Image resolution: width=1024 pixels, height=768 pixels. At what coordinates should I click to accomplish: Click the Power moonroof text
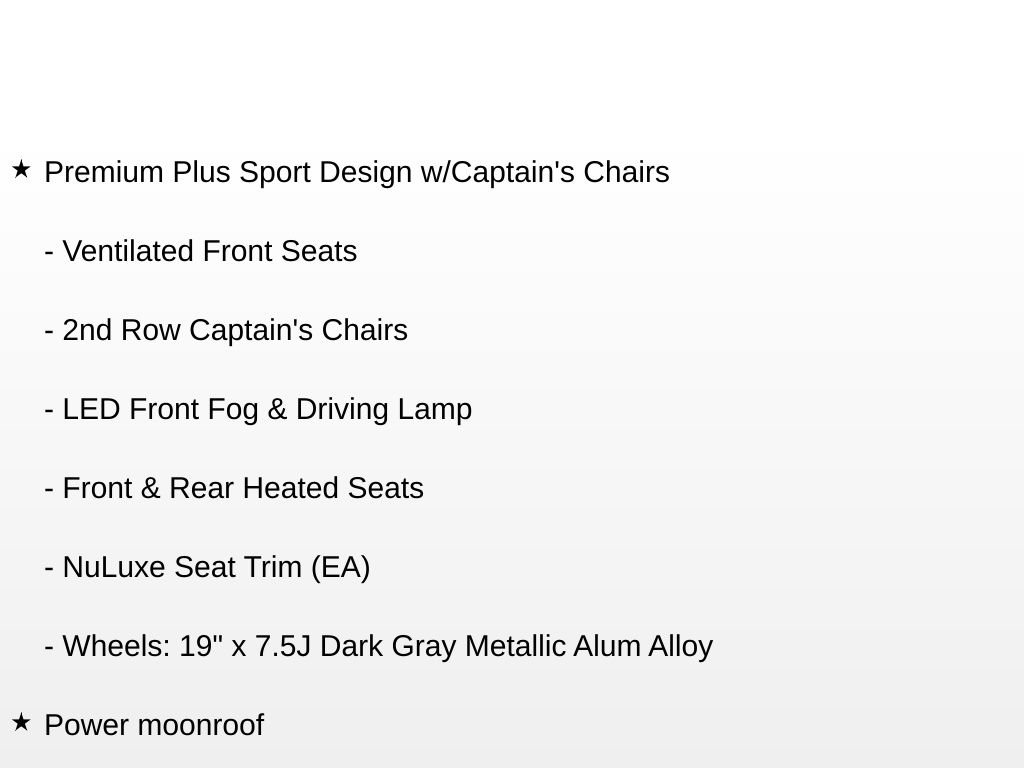[154, 725]
